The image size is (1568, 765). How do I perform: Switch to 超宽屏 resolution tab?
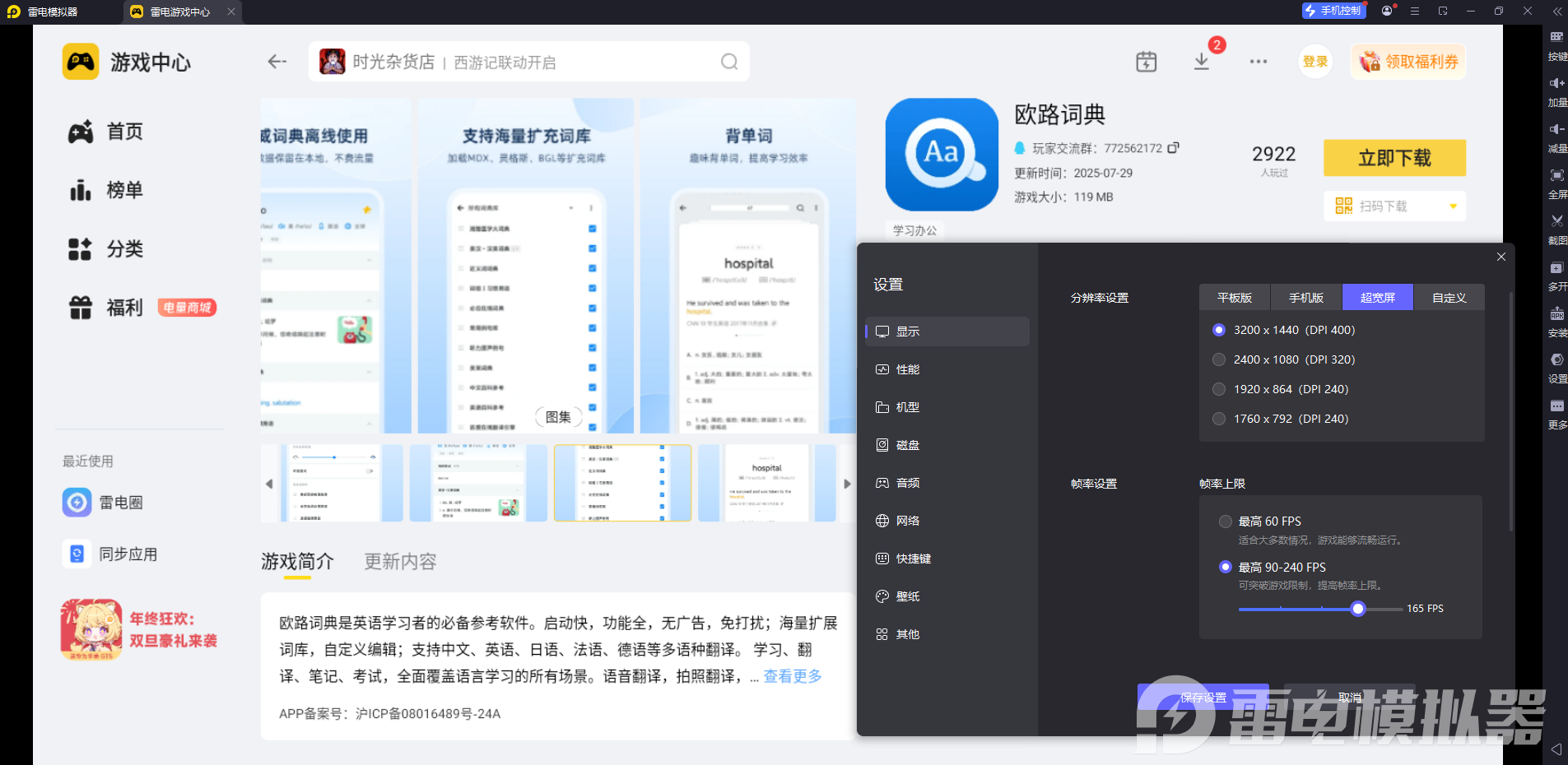coord(1378,298)
